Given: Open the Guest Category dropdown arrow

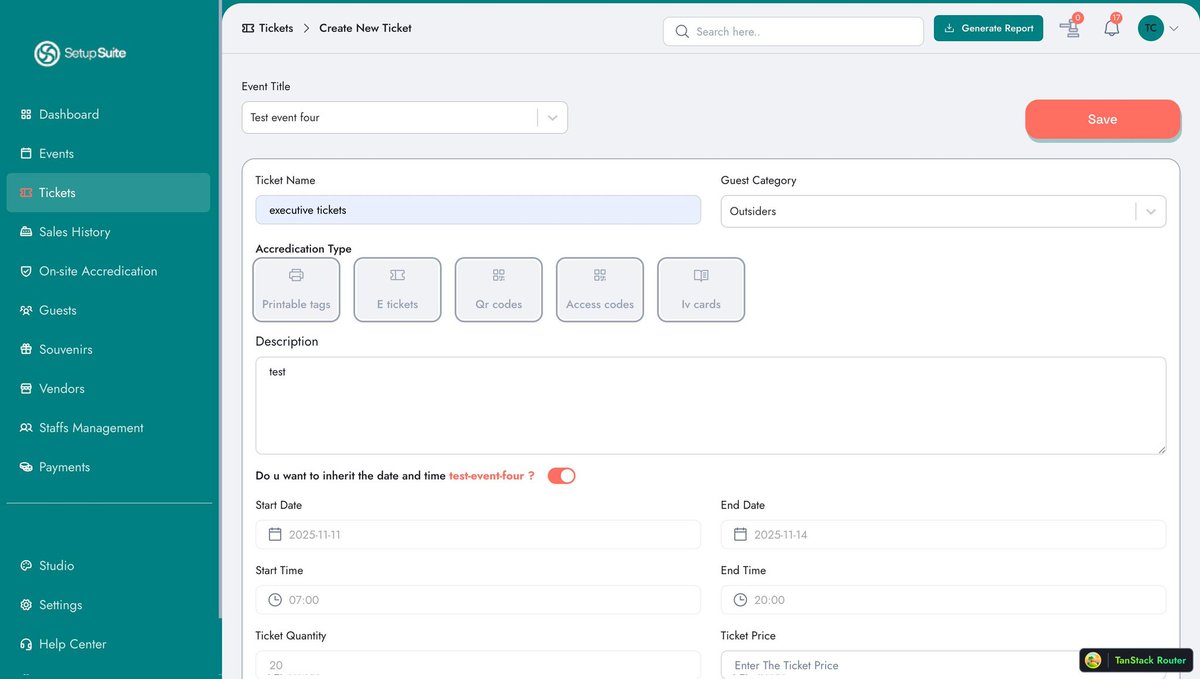Looking at the screenshot, I should (1150, 212).
